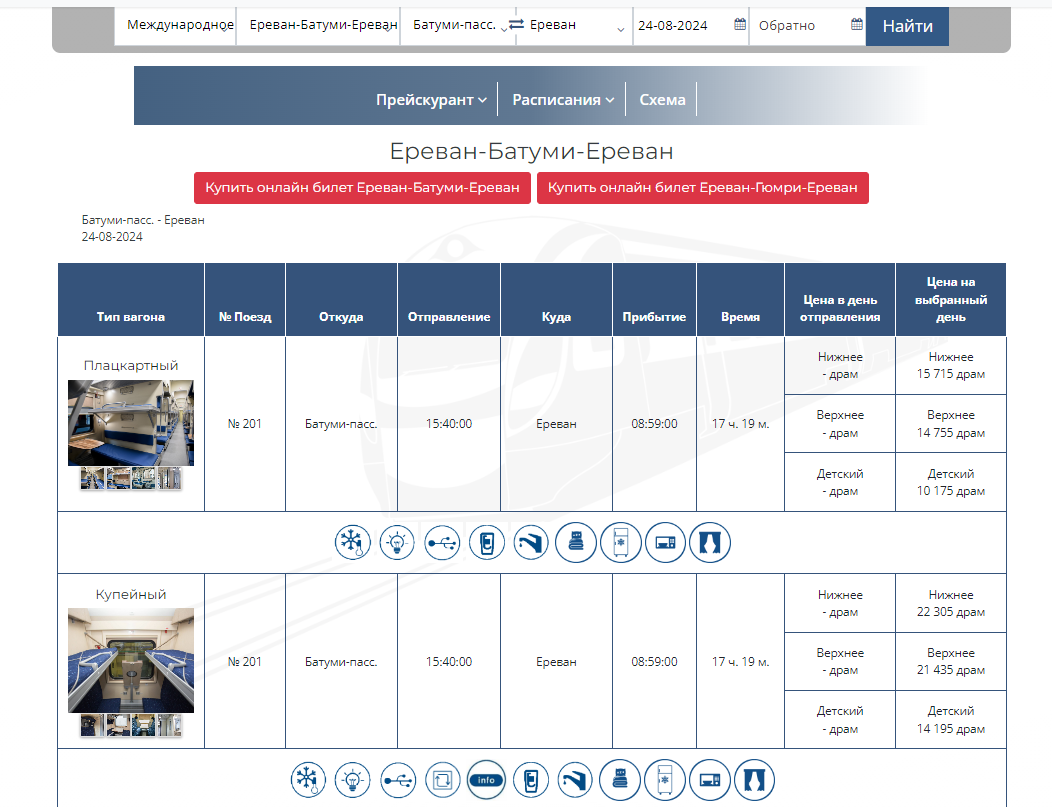Click the microwave icon under Плацкартный carriage
This screenshot has width=1052, height=807.
(665, 542)
